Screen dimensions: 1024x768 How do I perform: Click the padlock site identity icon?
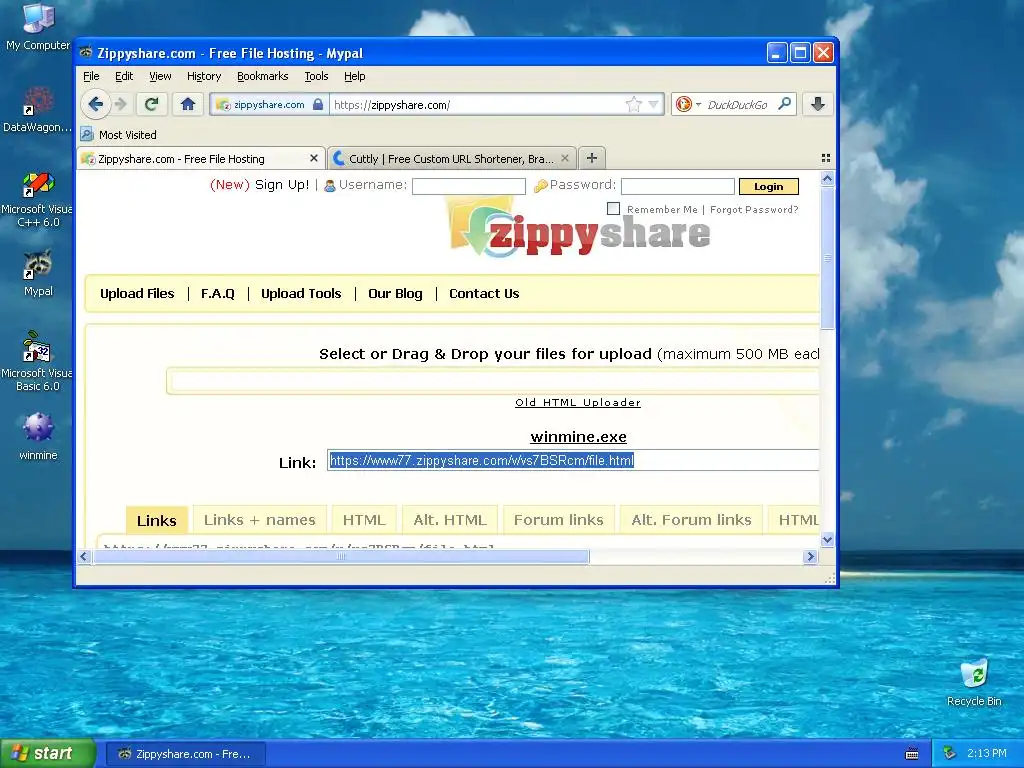(x=318, y=104)
